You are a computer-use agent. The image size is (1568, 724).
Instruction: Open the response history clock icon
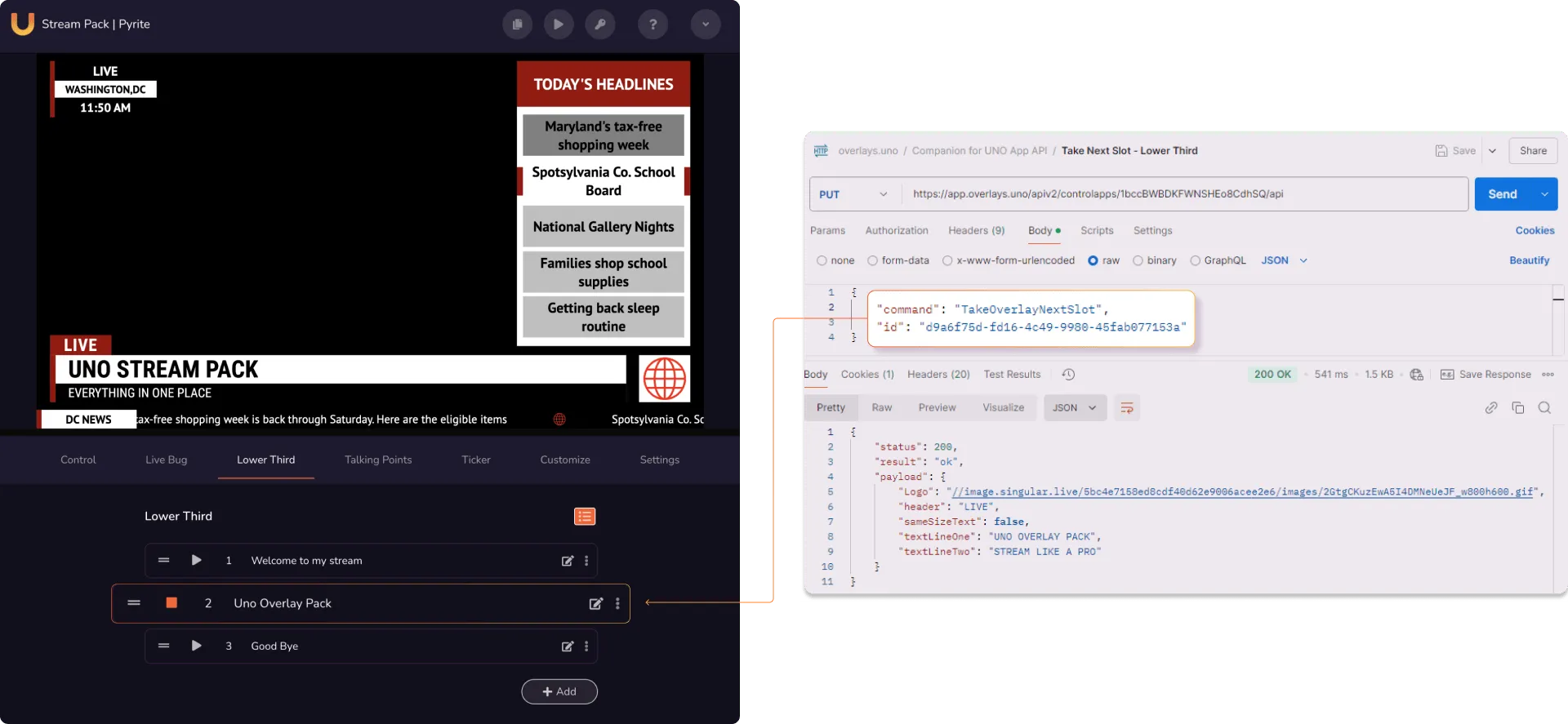1068,375
